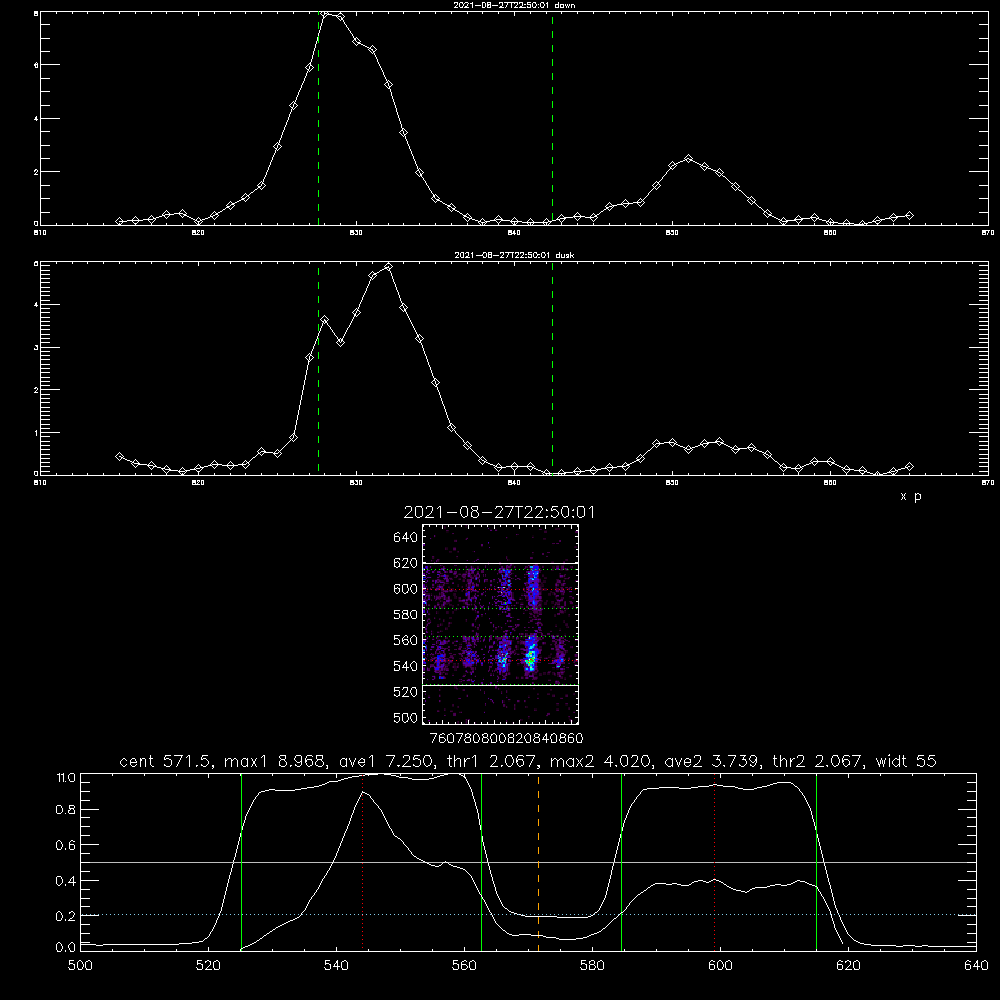Click the "0.6" tick label on the bottom plot y-axis
The height and width of the screenshot is (1000, 1000).
(66, 845)
